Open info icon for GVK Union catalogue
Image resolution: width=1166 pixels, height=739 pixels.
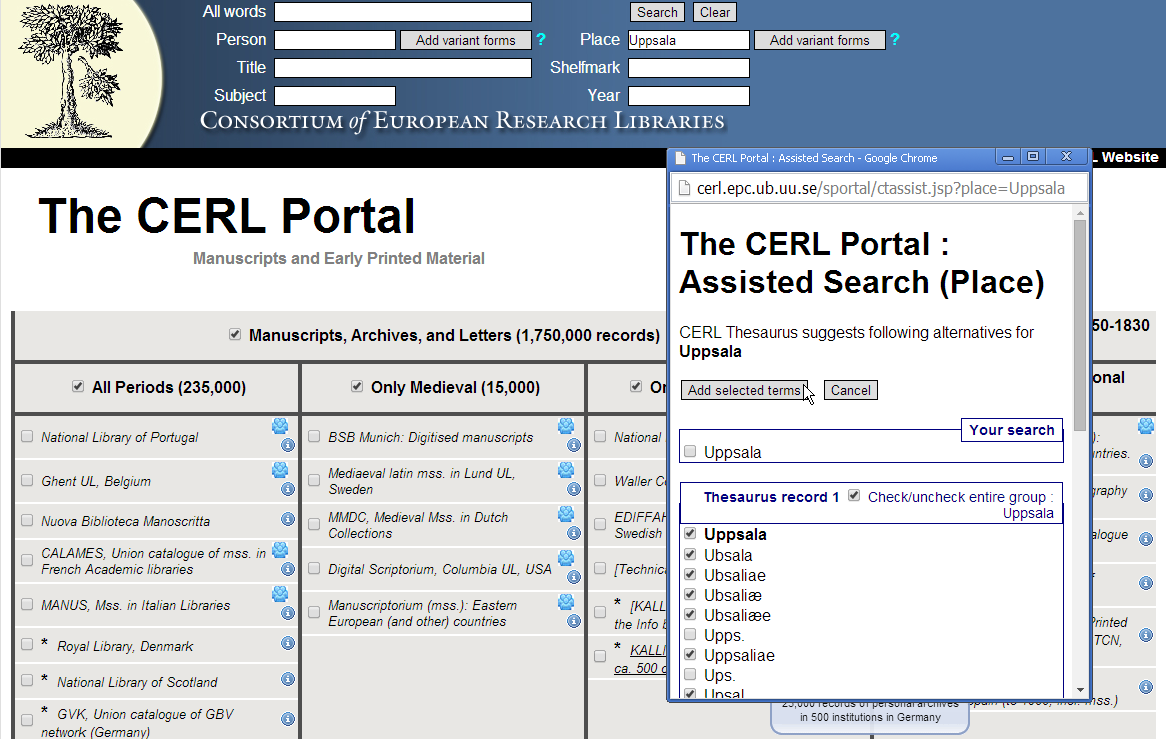coord(288,719)
